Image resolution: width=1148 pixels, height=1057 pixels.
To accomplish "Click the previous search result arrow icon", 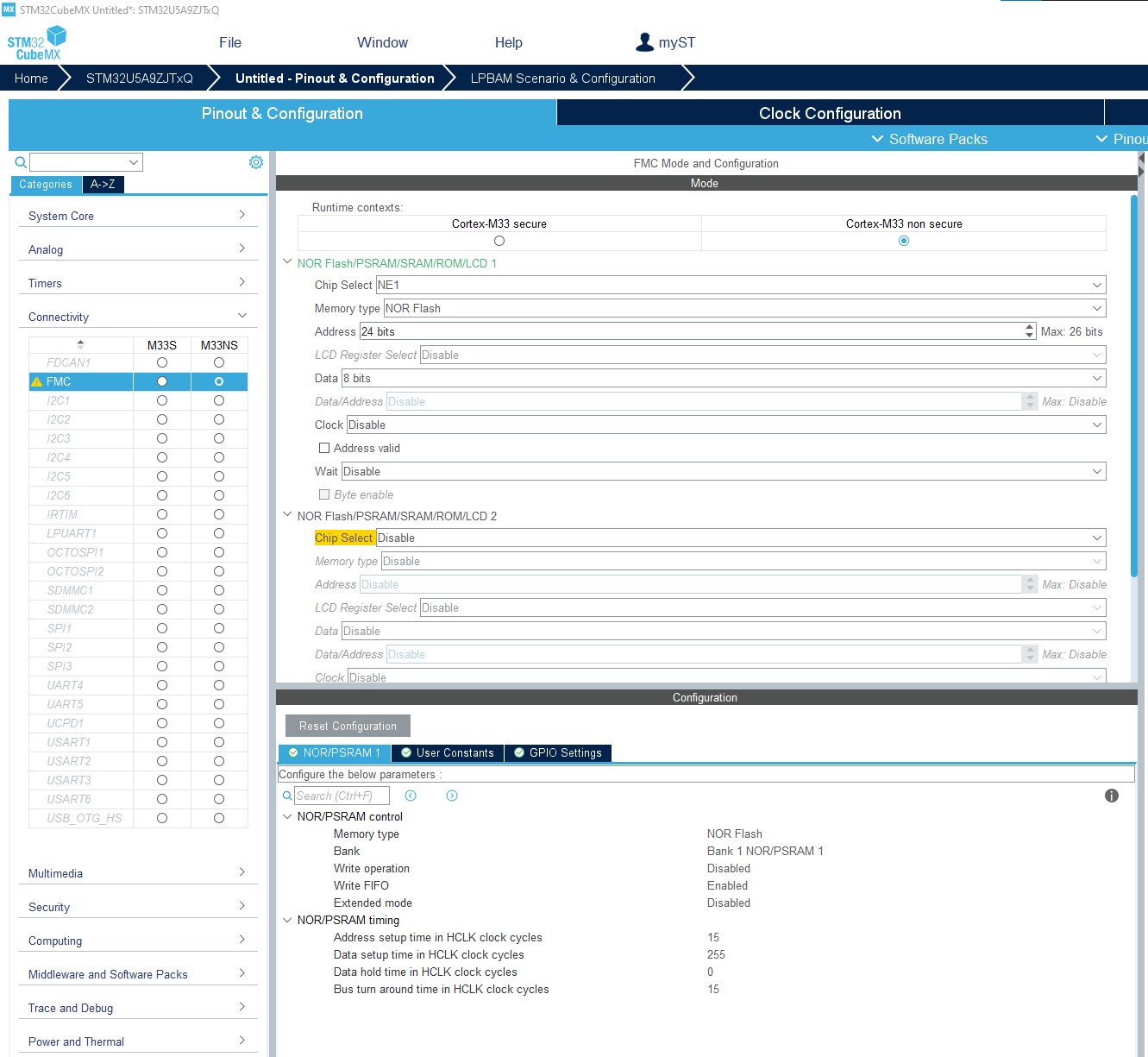I will tap(411, 796).
